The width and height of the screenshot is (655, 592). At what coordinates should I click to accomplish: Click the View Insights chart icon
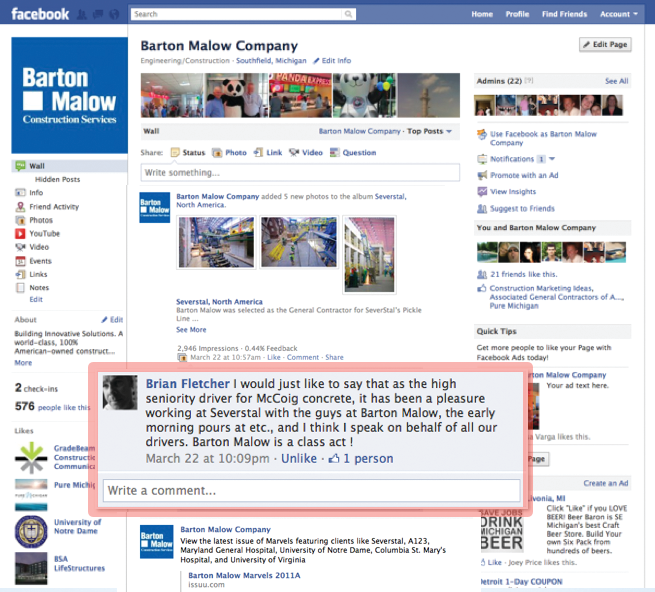tap(482, 191)
